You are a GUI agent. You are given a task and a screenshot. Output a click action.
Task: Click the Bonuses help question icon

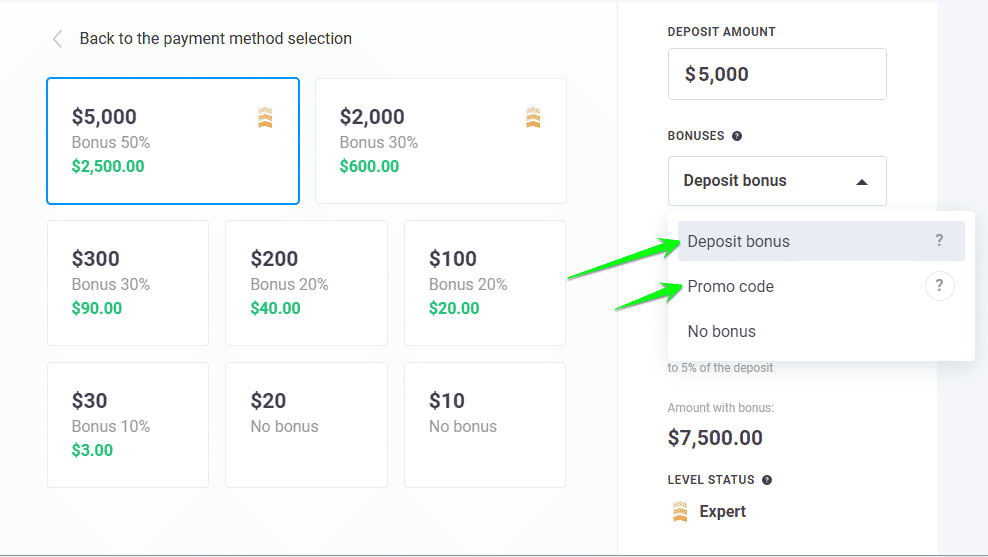[737, 136]
